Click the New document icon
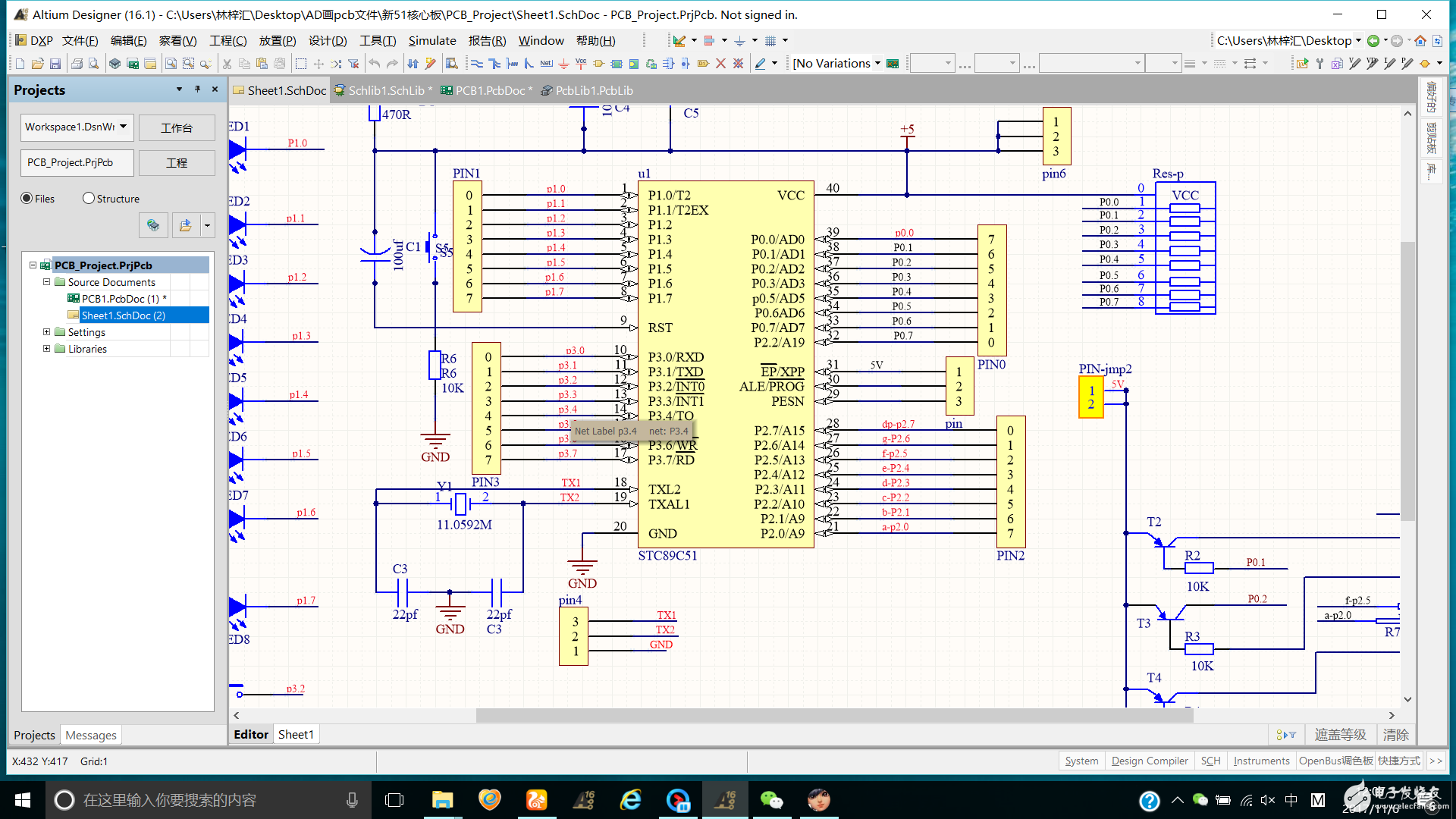The width and height of the screenshot is (1456, 819). pos(20,64)
